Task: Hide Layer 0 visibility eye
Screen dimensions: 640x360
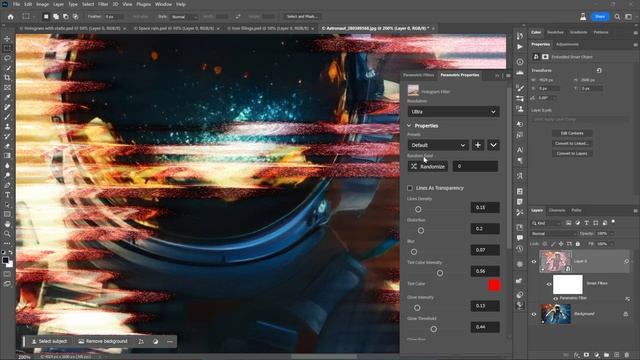Action: pos(534,262)
